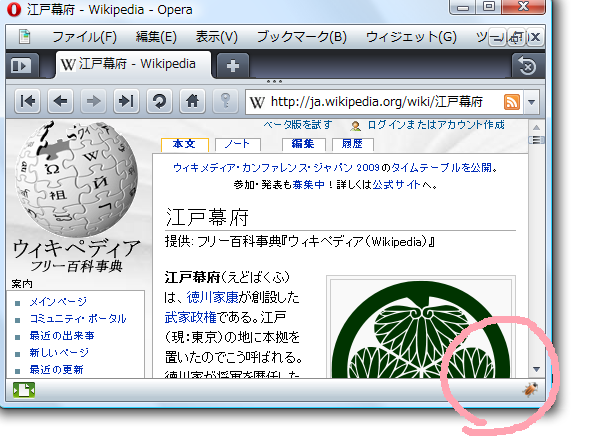
Task: Switch to the 本文 article tab
Action: pyautogui.click(x=185, y=144)
